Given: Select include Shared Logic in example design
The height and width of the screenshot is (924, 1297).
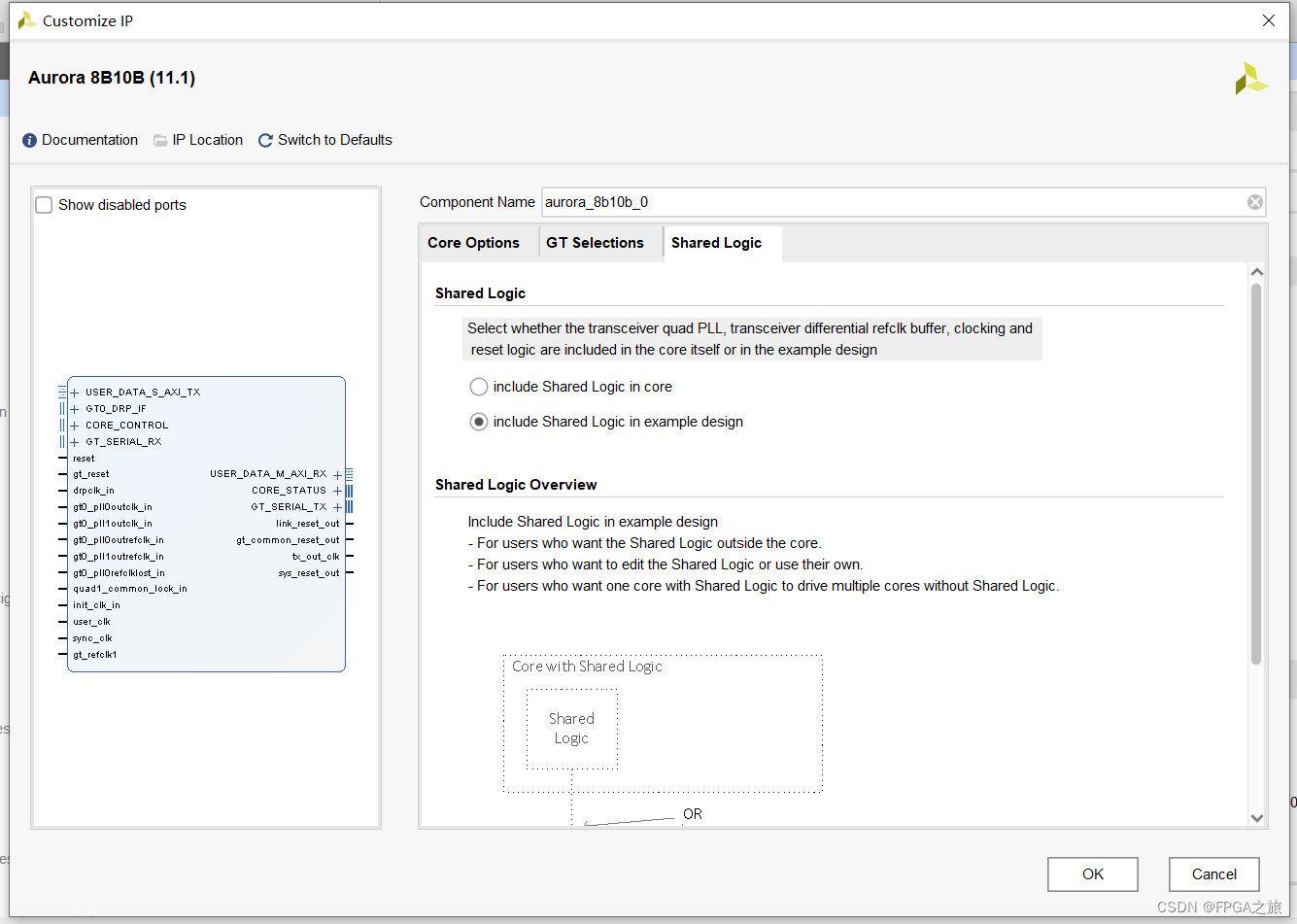Looking at the screenshot, I should pyautogui.click(x=479, y=422).
